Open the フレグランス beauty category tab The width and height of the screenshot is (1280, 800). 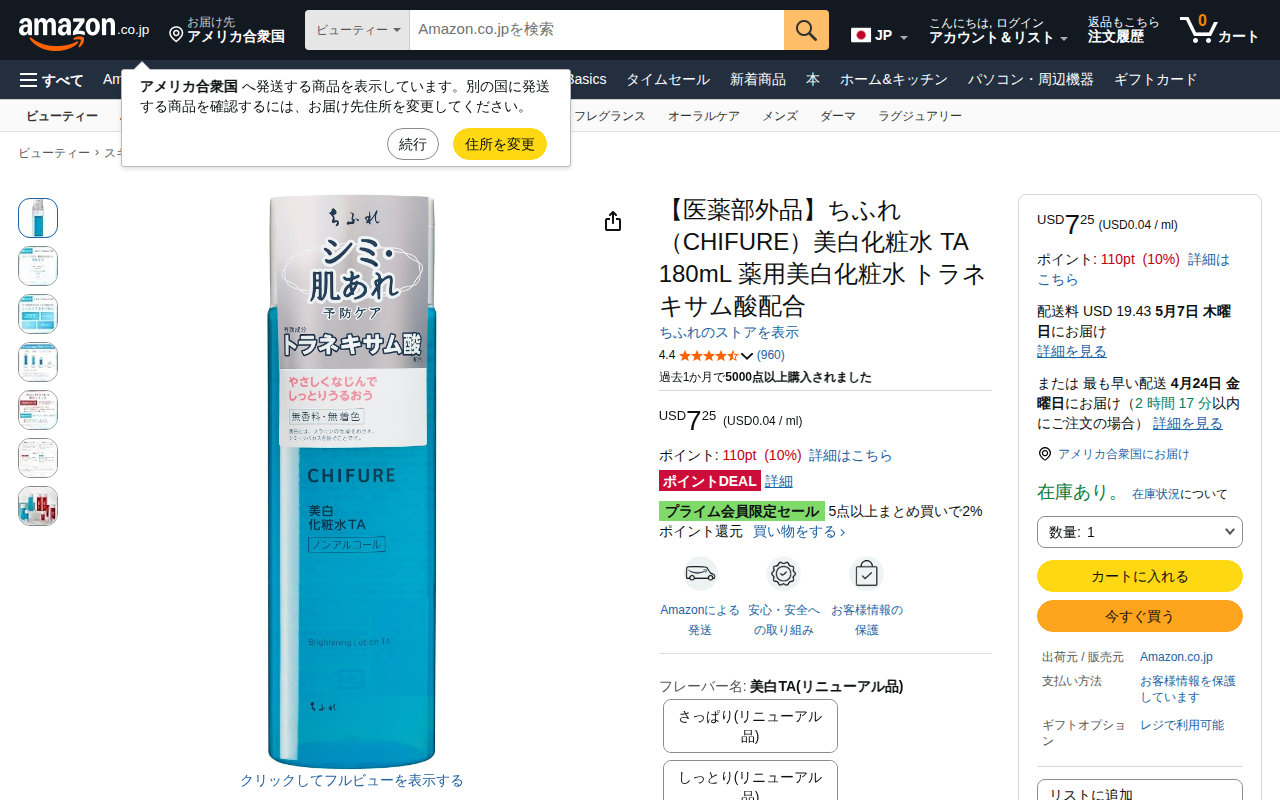point(610,116)
